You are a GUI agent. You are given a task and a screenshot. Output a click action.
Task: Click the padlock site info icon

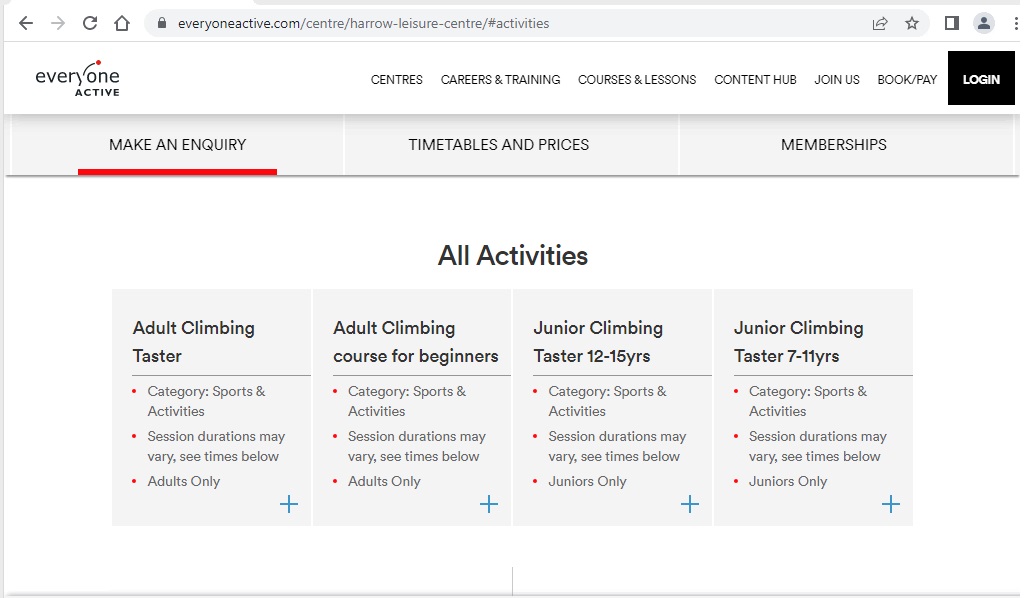point(162,24)
